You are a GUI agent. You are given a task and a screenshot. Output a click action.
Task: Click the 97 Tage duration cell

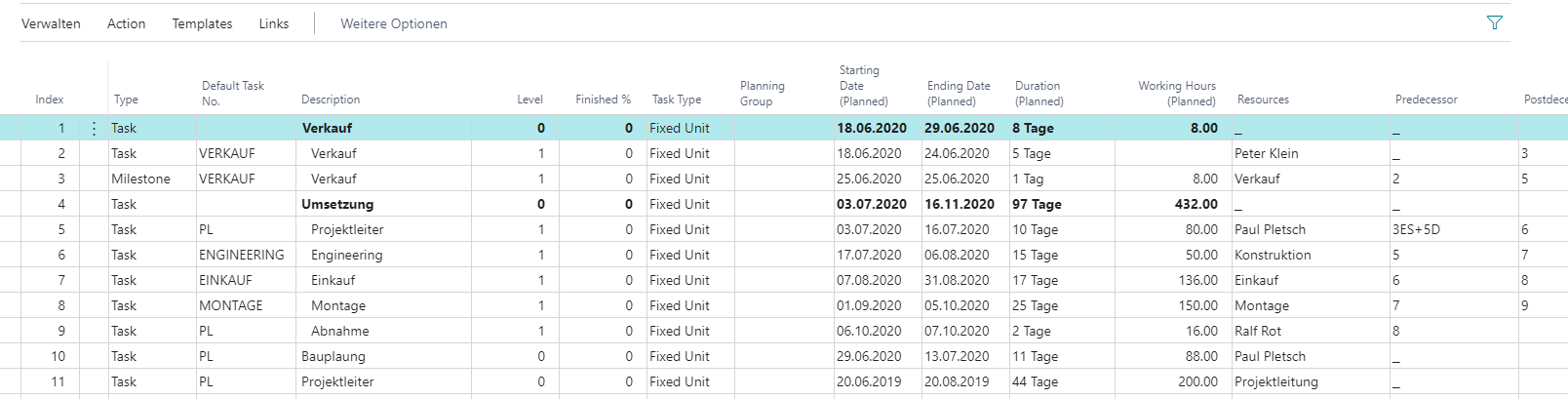coord(1037,204)
